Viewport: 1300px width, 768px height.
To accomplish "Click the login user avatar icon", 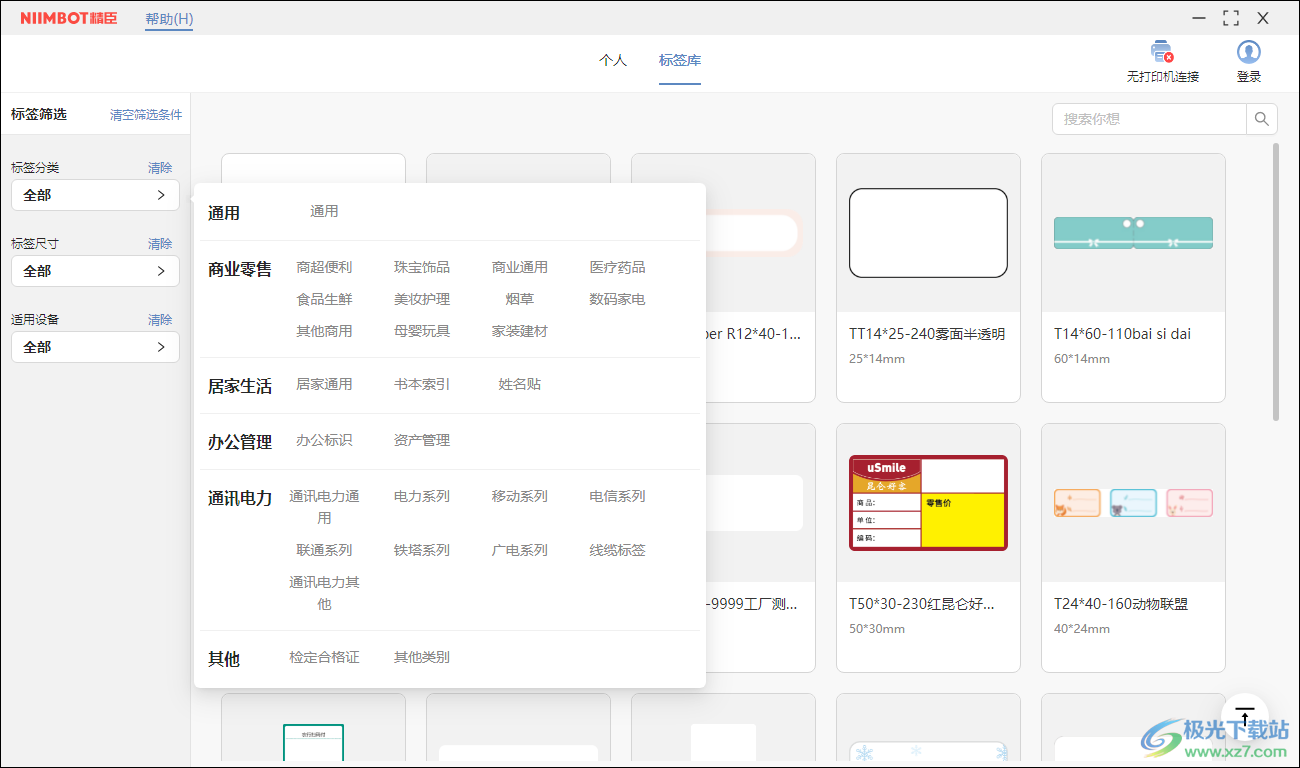I will tap(1248, 52).
